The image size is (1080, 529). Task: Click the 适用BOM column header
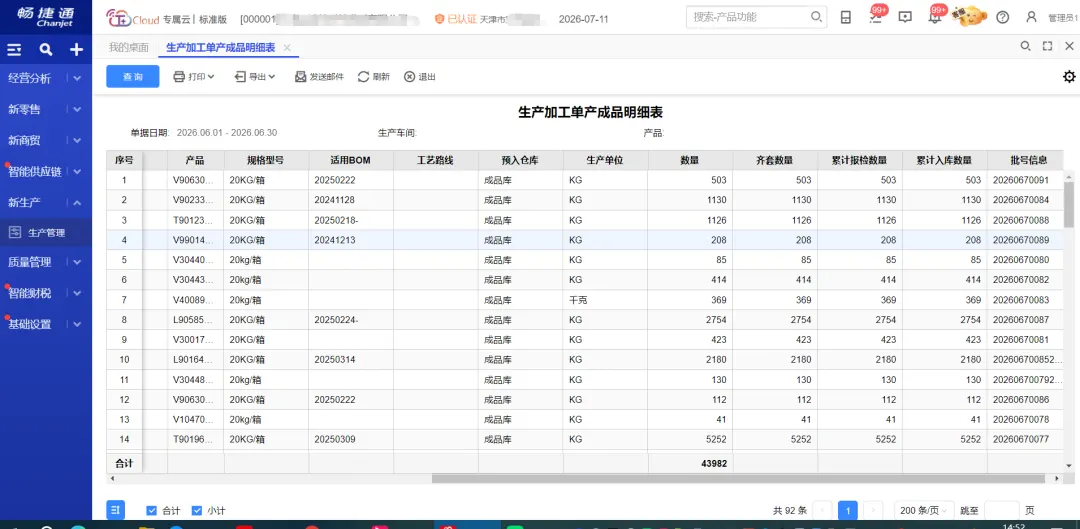pyautogui.click(x=351, y=160)
